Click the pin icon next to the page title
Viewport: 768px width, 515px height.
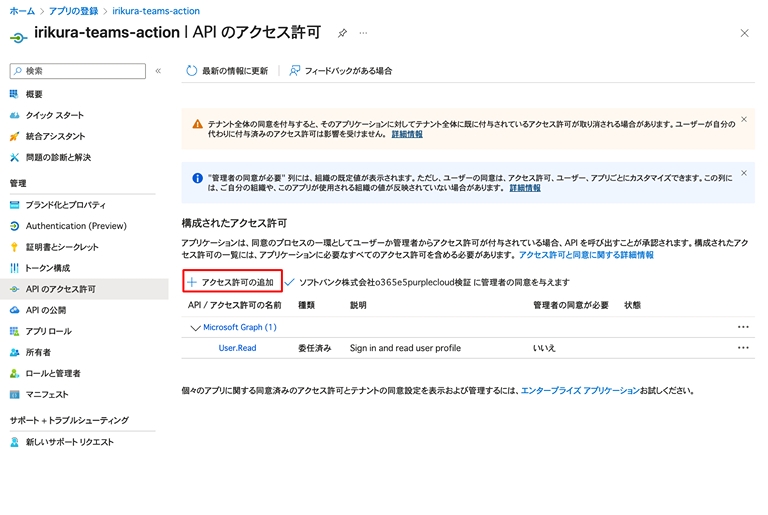(342, 33)
